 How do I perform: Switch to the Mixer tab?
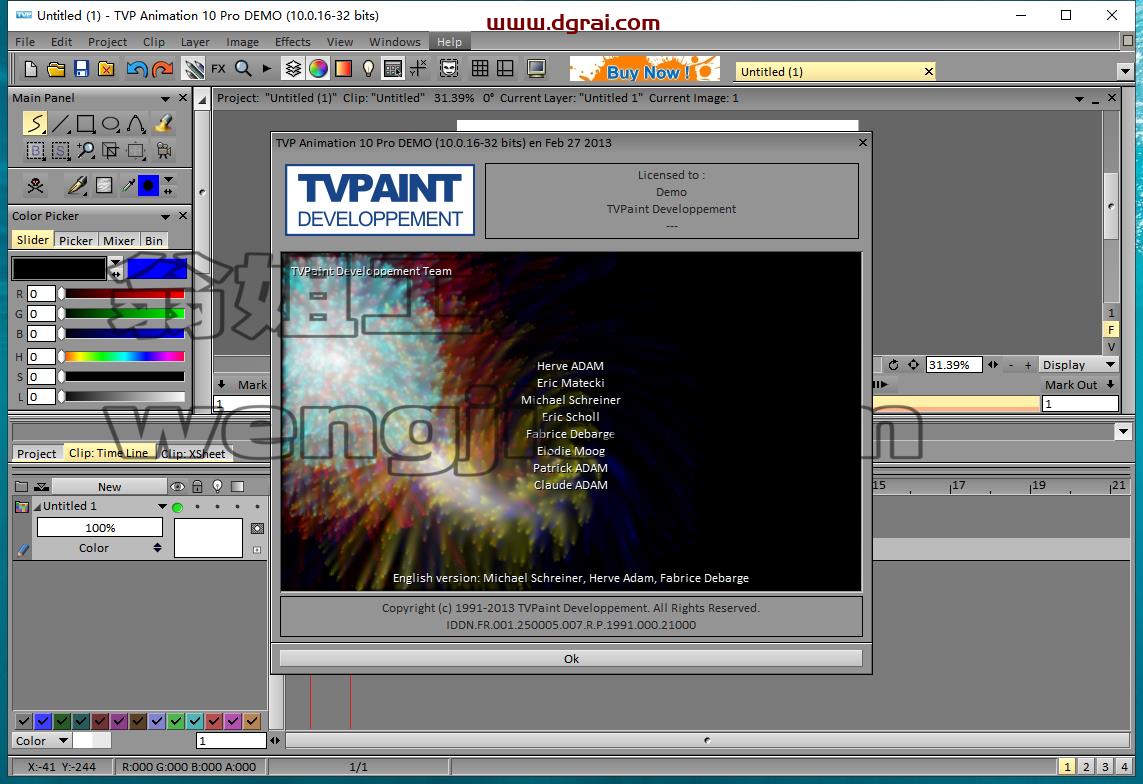(119, 240)
